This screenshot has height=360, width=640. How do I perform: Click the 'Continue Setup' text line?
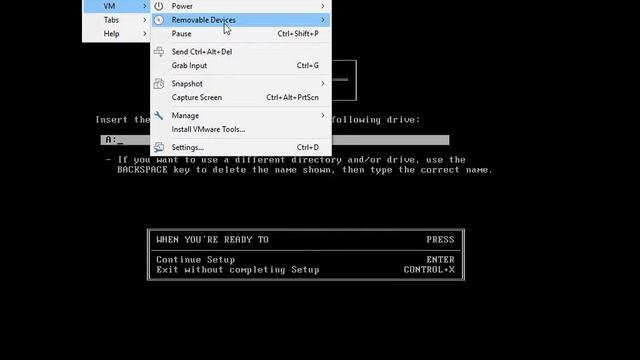(196, 260)
